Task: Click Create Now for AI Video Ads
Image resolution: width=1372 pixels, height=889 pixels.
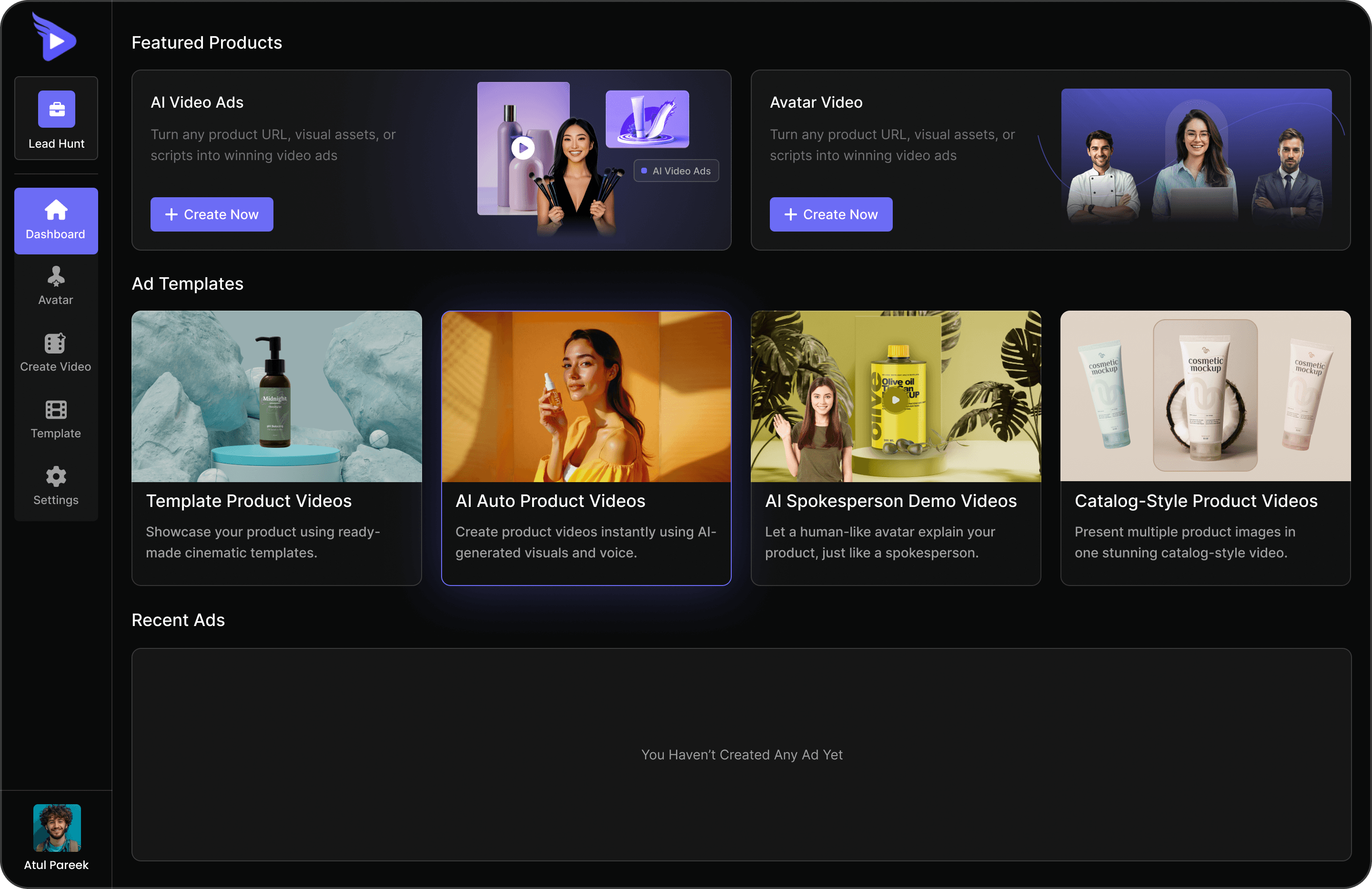Action: (212, 214)
